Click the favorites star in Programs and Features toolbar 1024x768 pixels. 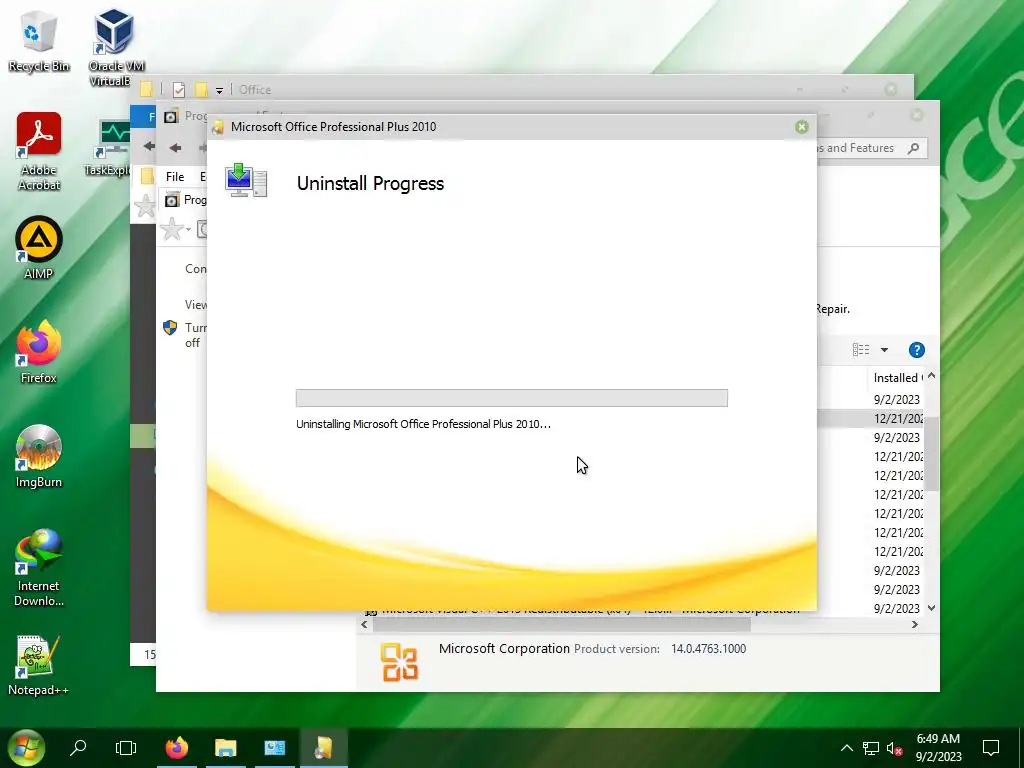coord(172,229)
